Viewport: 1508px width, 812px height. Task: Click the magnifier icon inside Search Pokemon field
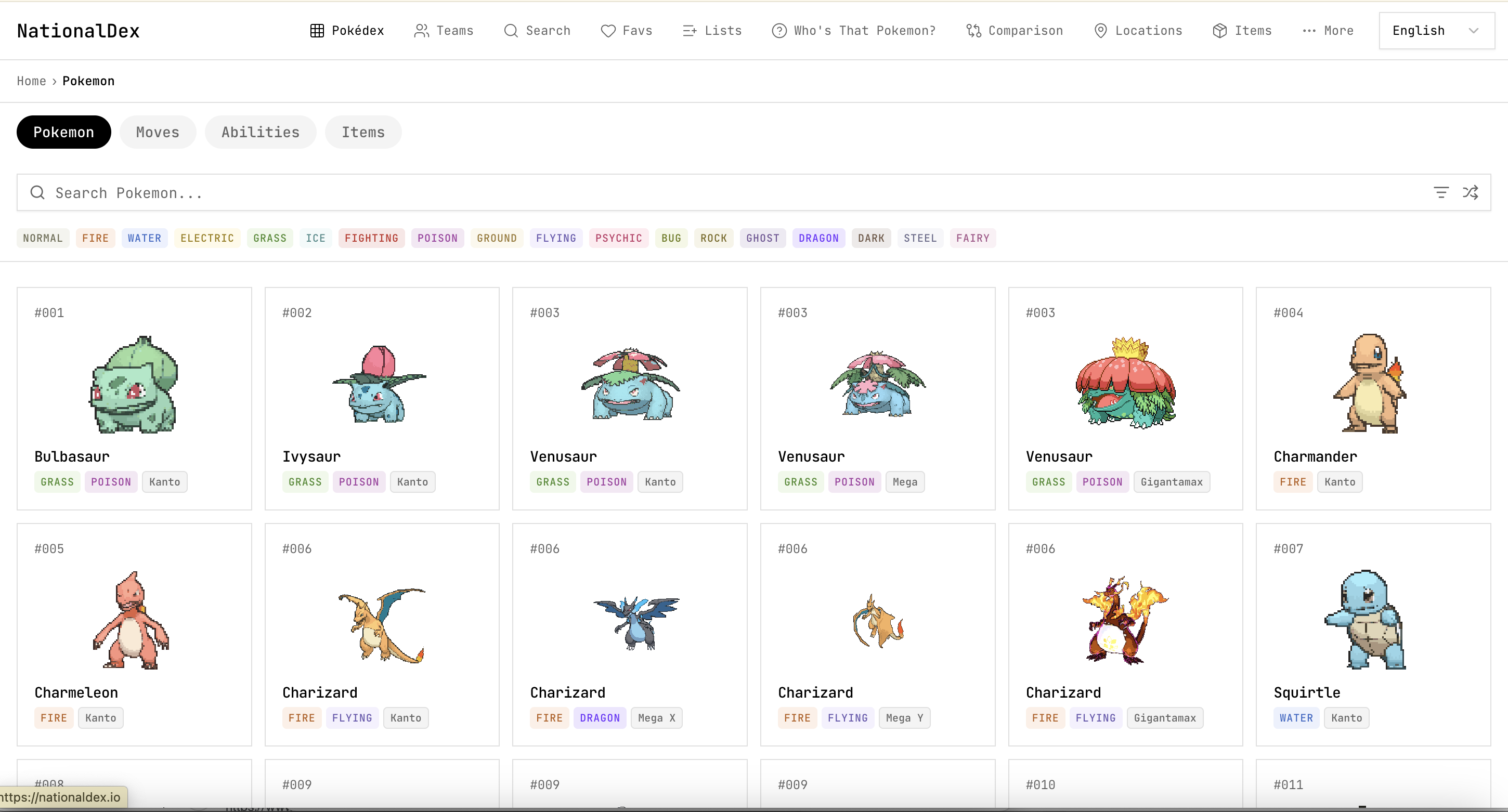37,192
